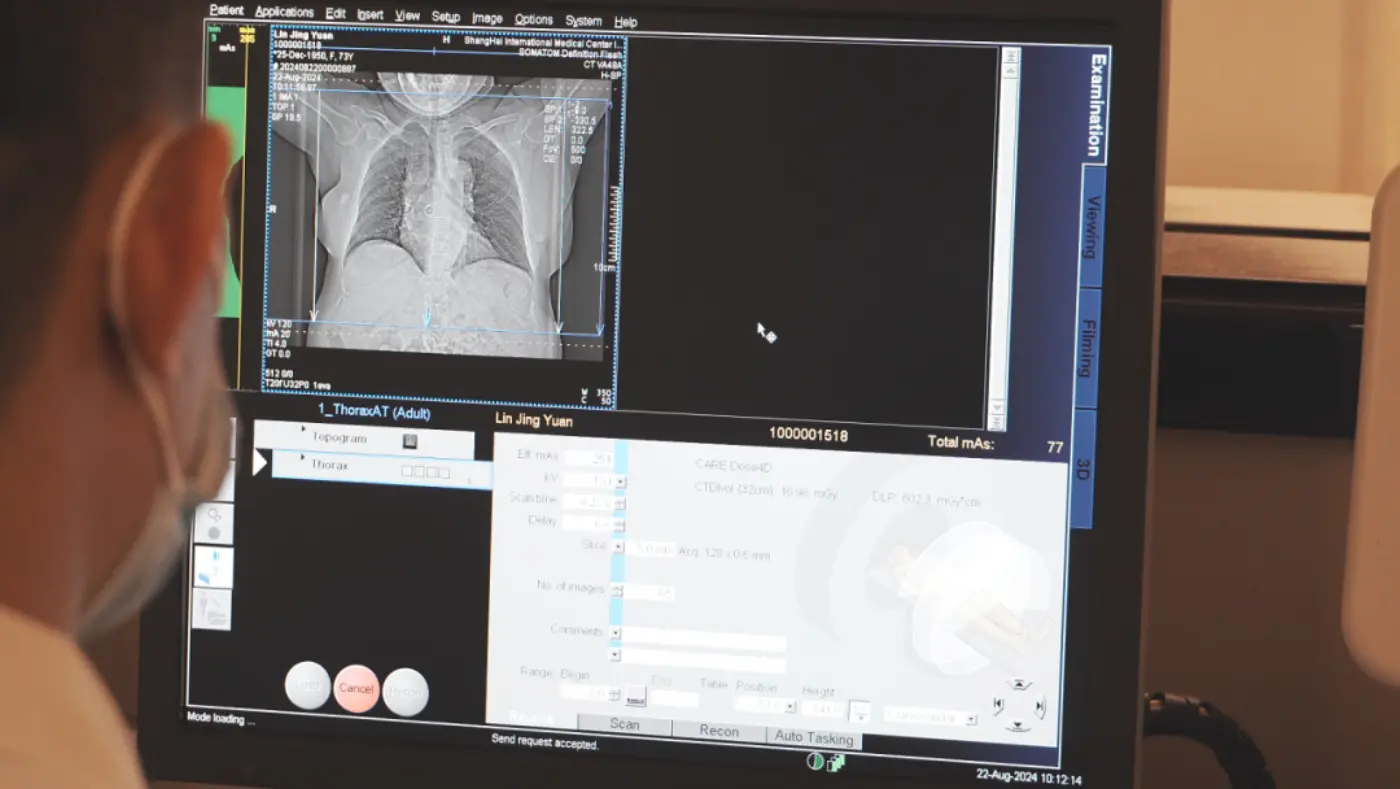Open the Slice dropdown arrow

[617, 546]
